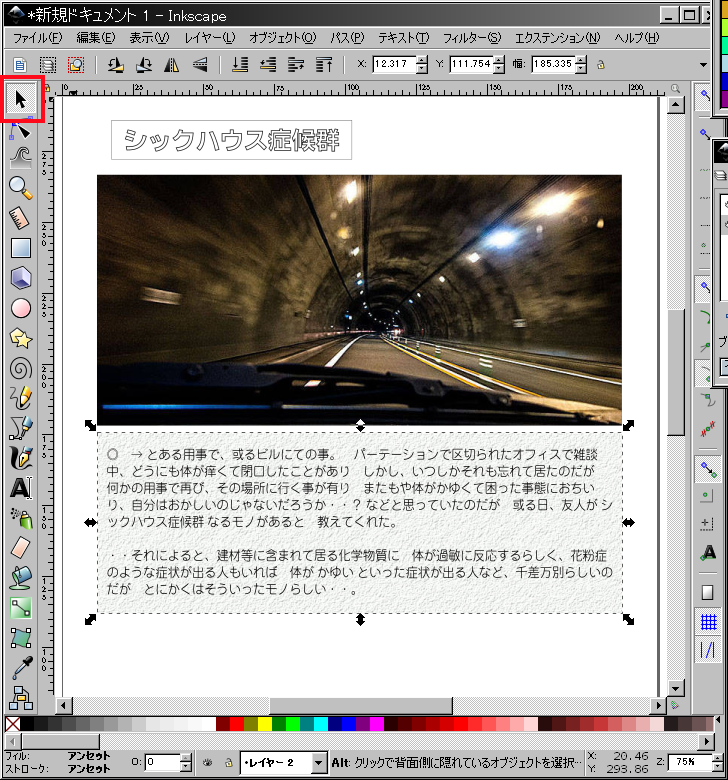Open the layer selector dropdown
The image size is (728, 780).
coord(318,762)
